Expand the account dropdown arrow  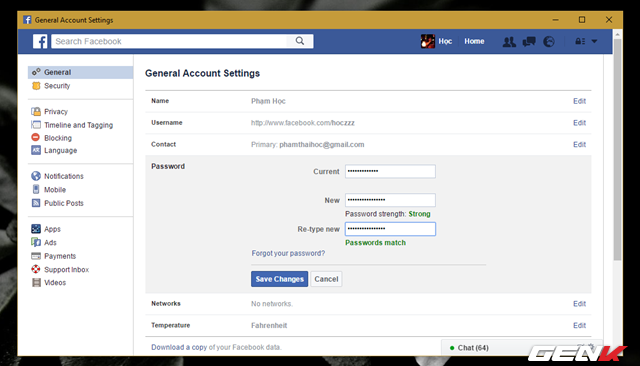click(x=594, y=41)
